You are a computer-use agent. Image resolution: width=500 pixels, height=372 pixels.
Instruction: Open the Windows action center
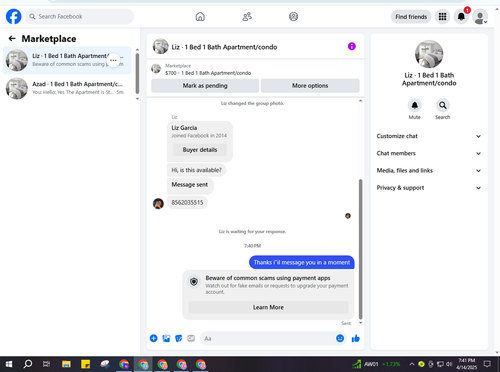487,364
